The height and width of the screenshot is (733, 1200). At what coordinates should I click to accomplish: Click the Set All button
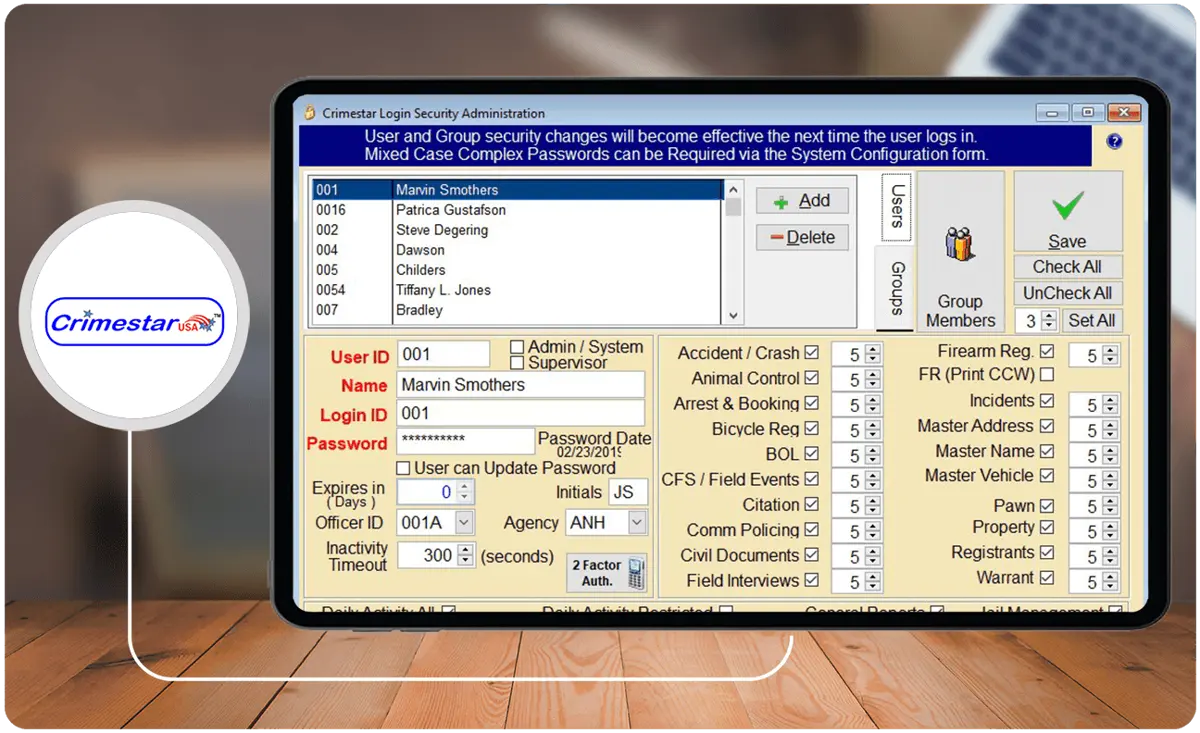click(x=1091, y=321)
